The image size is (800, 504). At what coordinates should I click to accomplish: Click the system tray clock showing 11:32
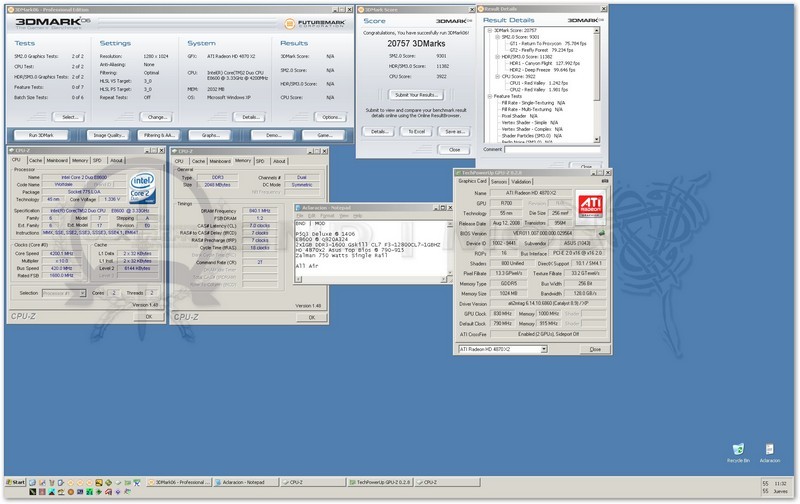coord(780,483)
